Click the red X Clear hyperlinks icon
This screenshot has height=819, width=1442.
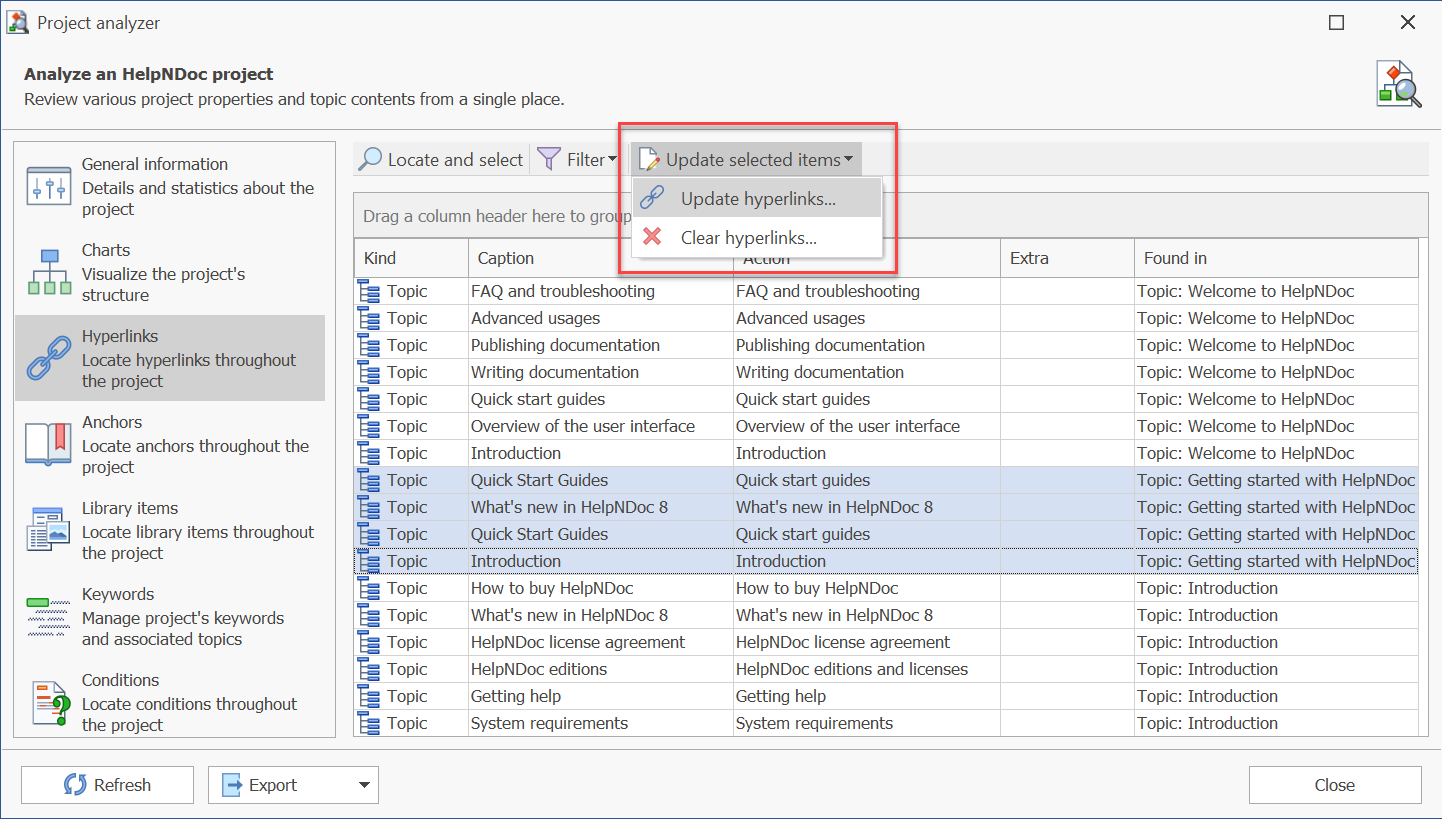[x=652, y=237]
